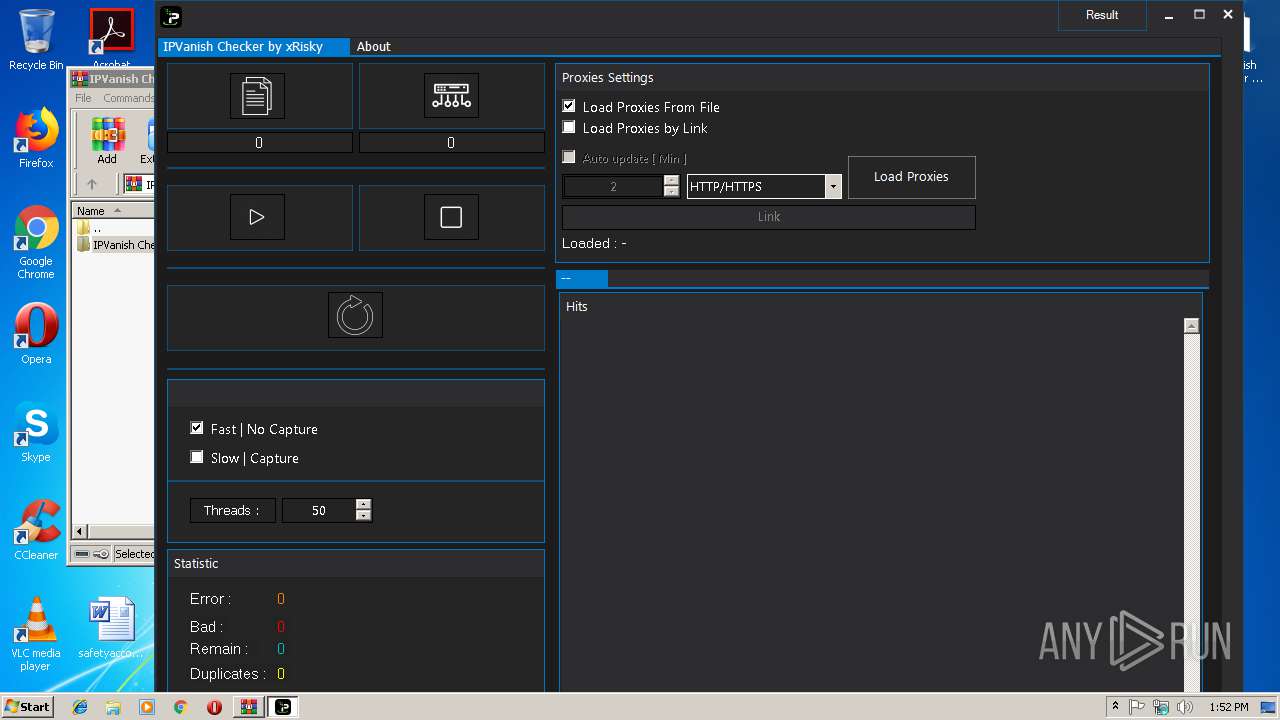Click the proxies network icon button
The image size is (1280, 720).
click(x=451, y=96)
